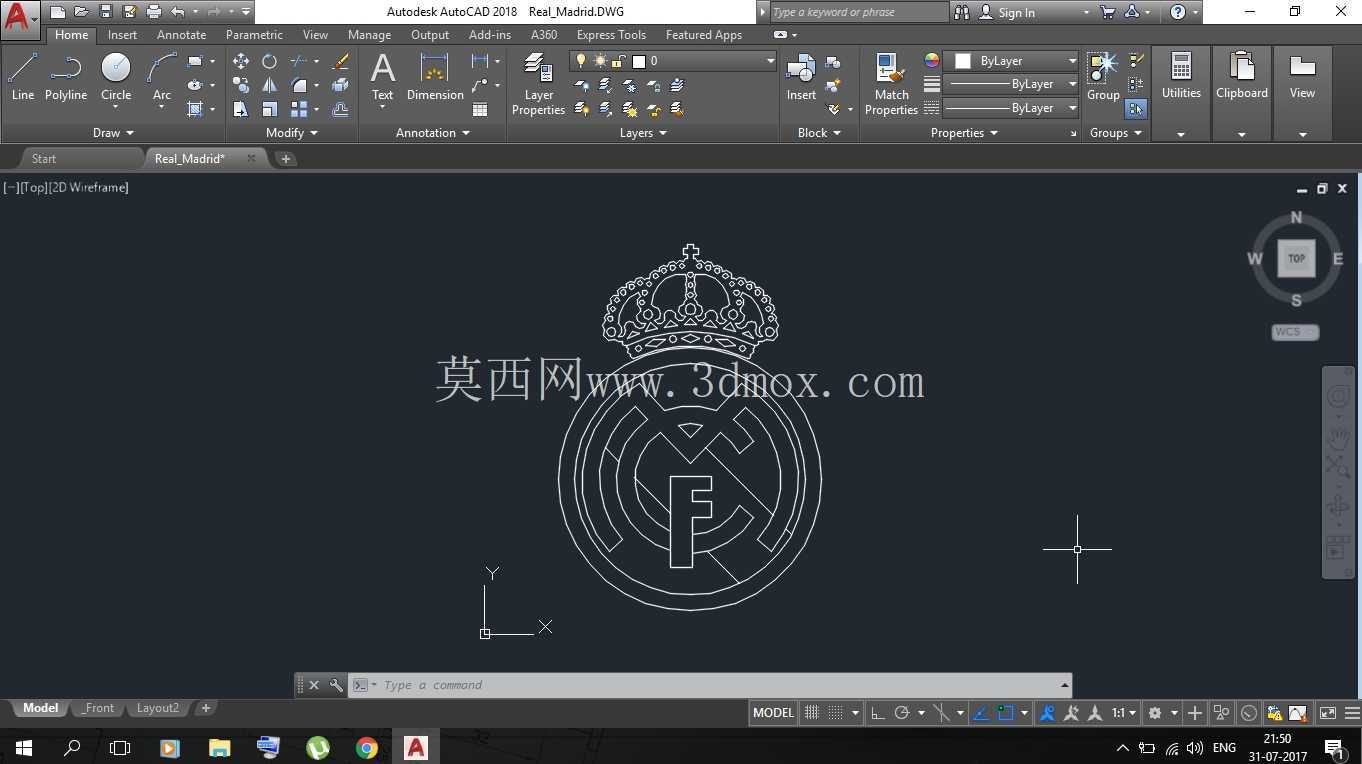Click Match Properties tool
The width and height of the screenshot is (1362, 764).
[891, 85]
